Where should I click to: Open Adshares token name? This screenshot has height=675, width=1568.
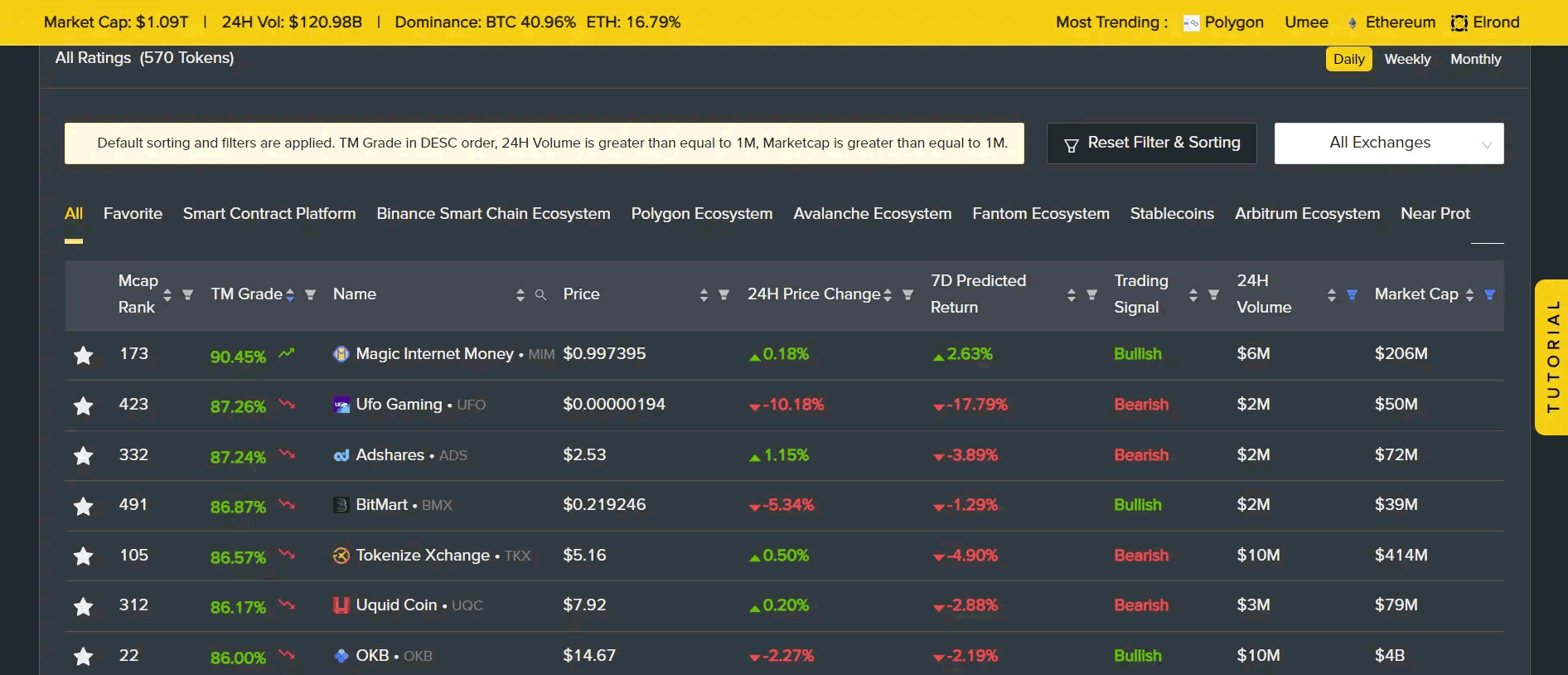(x=390, y=455)
